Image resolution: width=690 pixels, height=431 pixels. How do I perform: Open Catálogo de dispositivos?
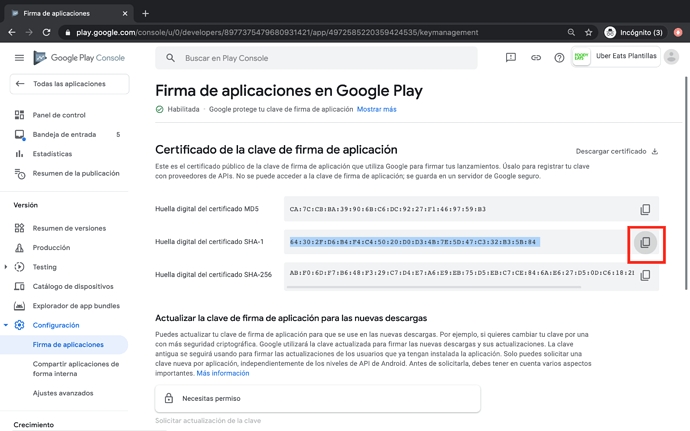pyautogui.click(x=73, y=286)
